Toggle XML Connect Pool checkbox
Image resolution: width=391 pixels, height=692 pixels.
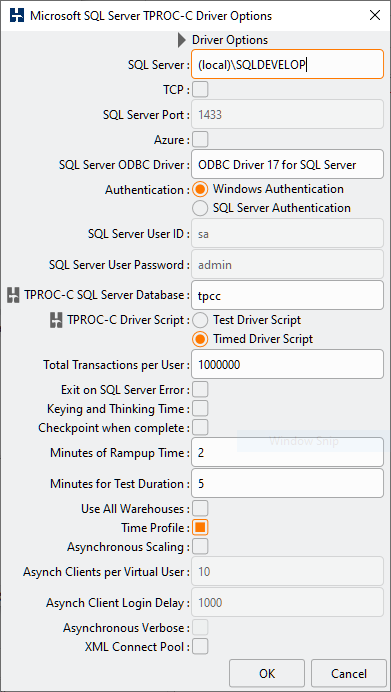click(x=200, y=647)
